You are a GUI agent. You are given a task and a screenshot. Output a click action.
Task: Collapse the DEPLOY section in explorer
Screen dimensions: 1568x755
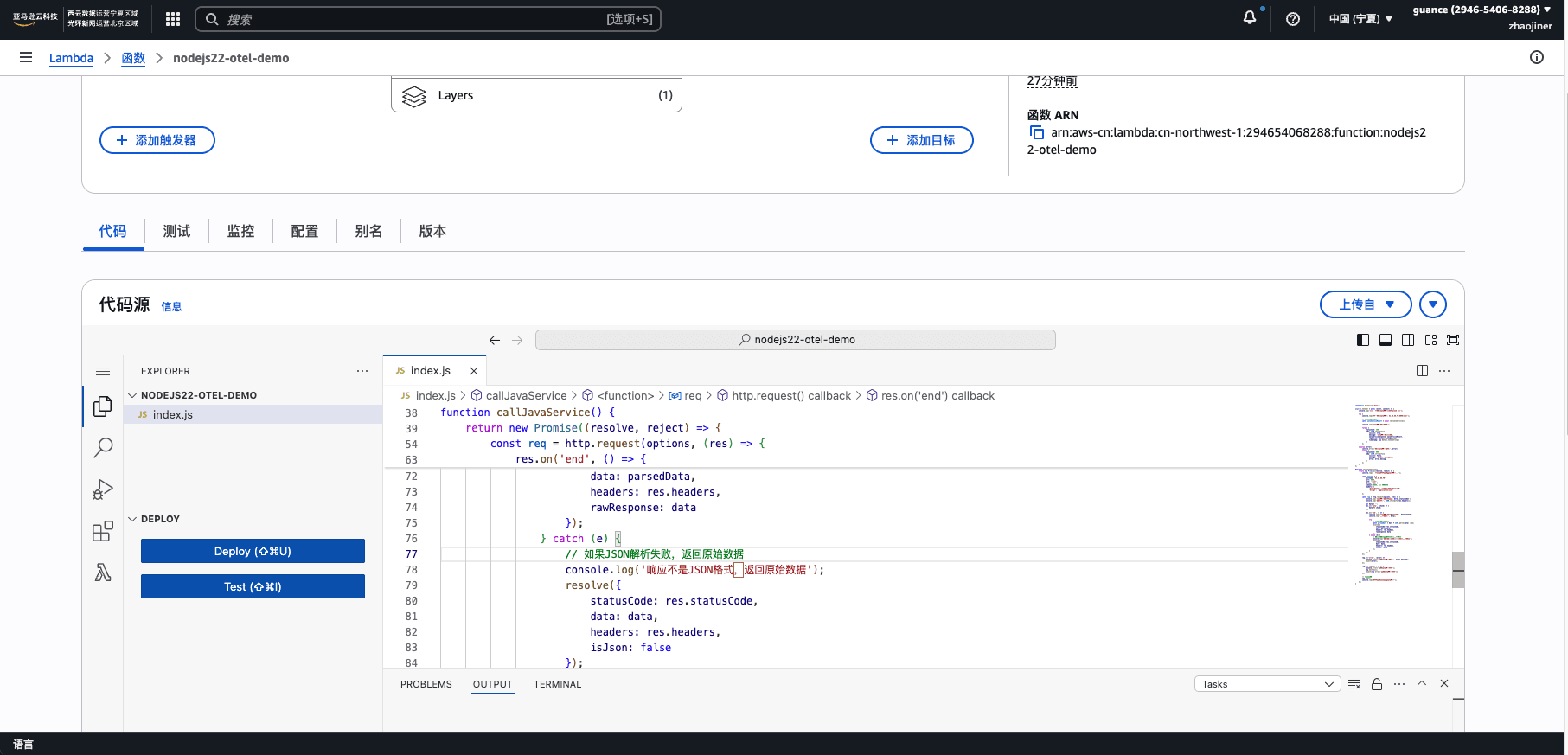[x=133, y=519]
